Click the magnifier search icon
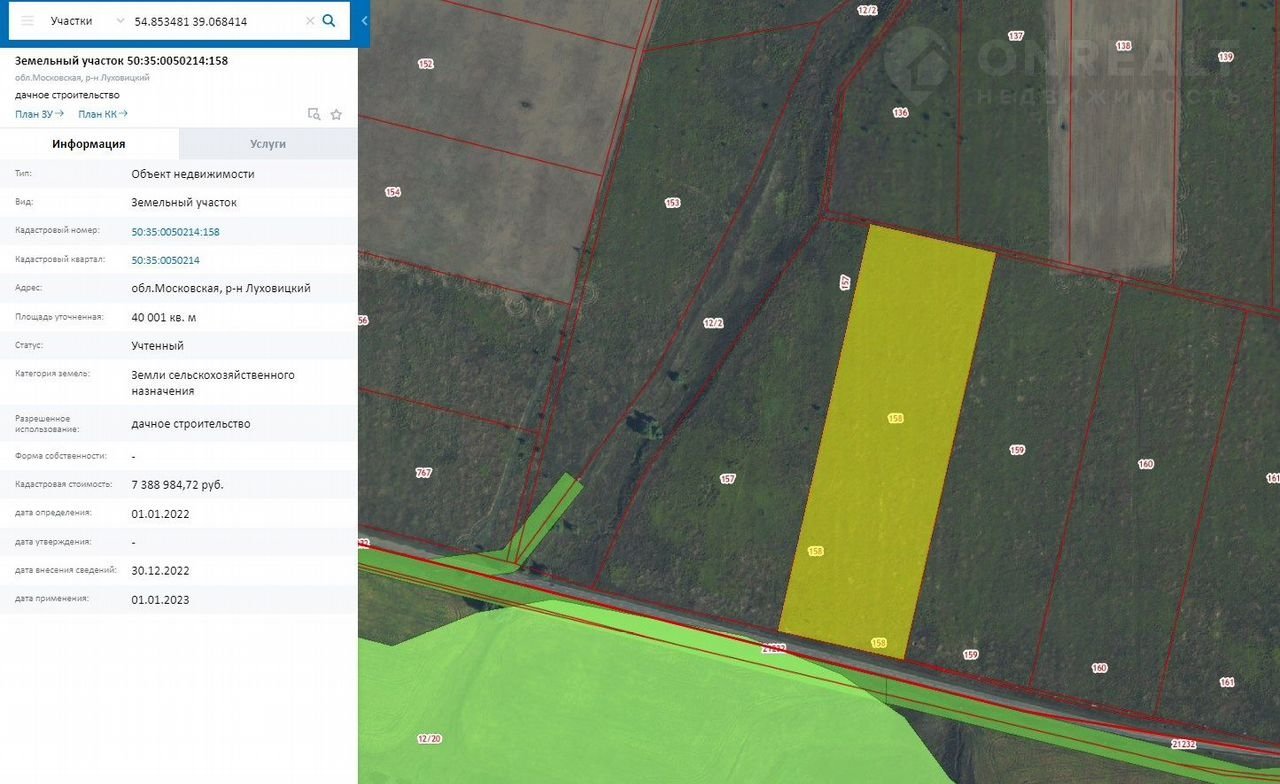This screenshot has width=1280, height=784. point(329,21)
